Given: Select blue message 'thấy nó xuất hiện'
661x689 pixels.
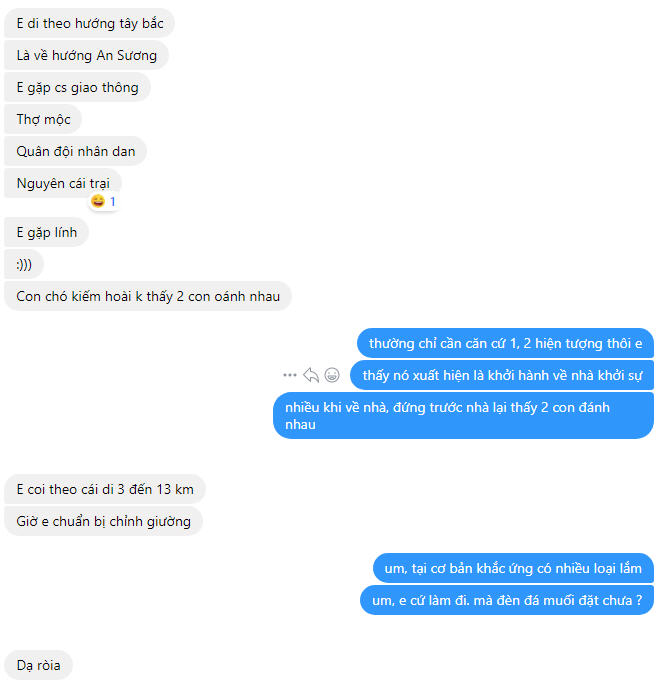Looking at the screenshot, I should tap(502, 375).
